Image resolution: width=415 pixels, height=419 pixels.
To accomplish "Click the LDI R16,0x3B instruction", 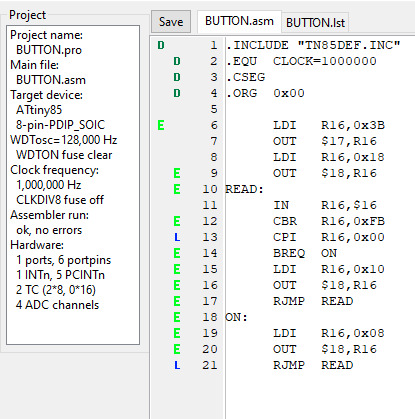I will point(329,125).
